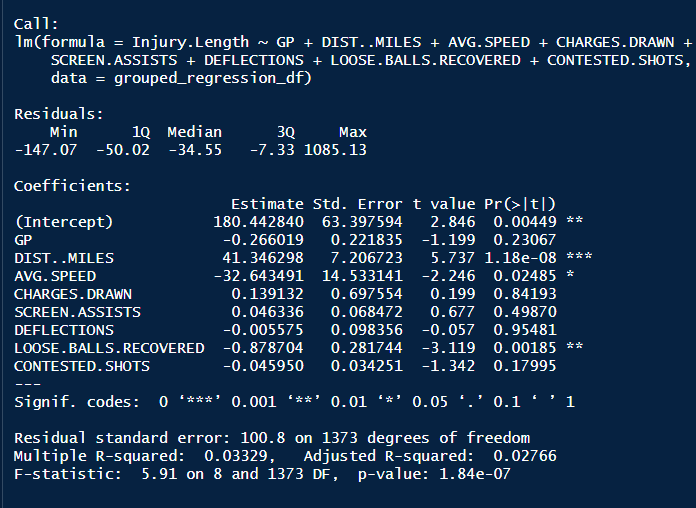Click the DEFLECTIONS p-value 0.95481
This screenshot has width=696, height=508.
tap(525, 330)
